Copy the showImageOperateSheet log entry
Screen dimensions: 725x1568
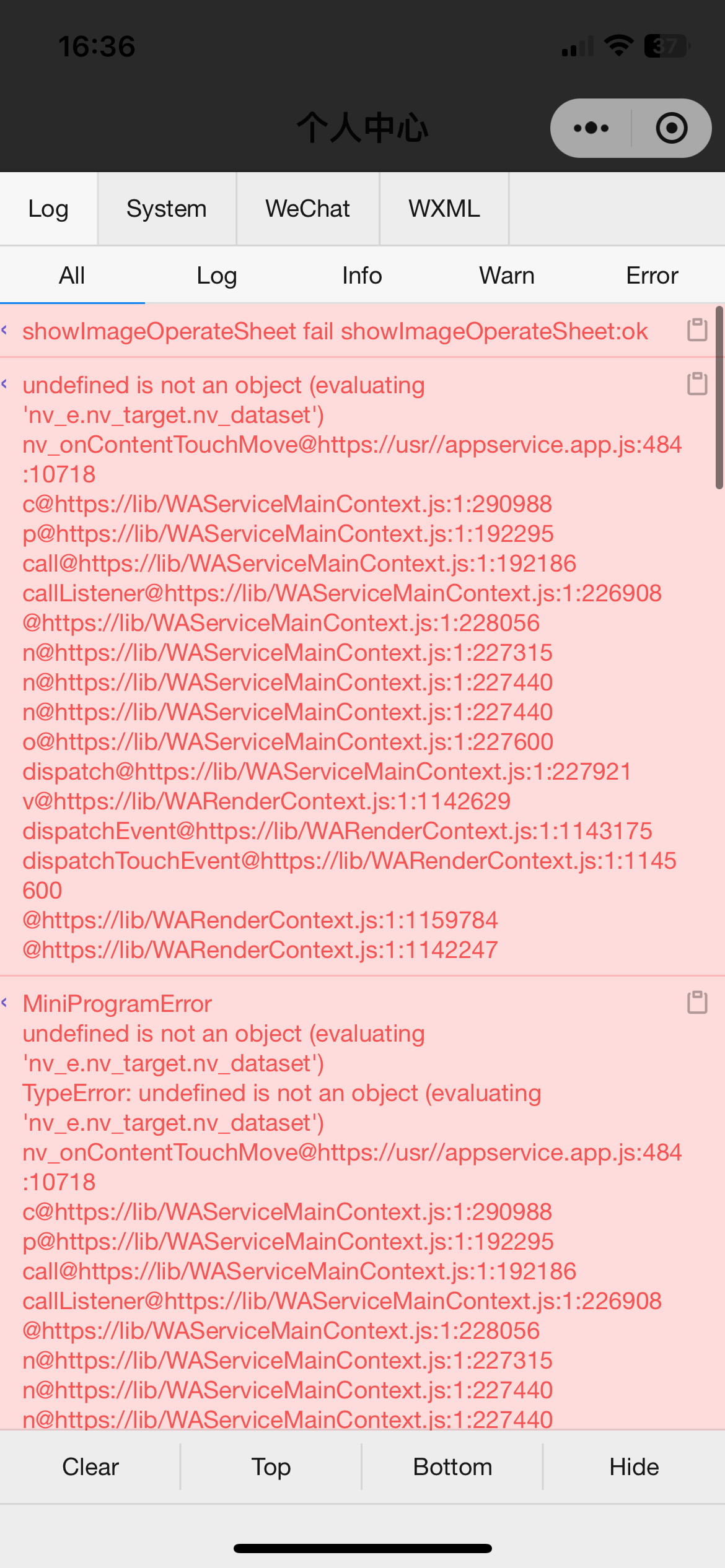coord(697,329)
